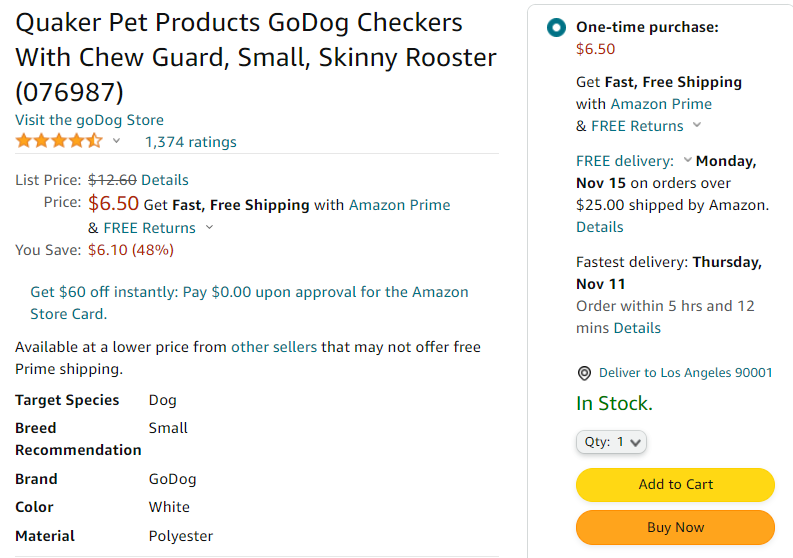Expand the FREE Returns chevron beside price
The image size is (793, 558).
click(209, 227)
